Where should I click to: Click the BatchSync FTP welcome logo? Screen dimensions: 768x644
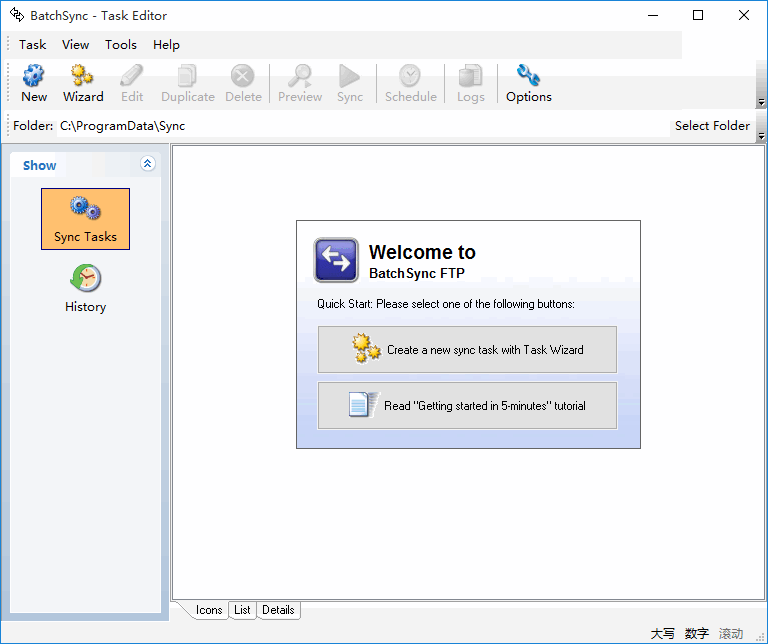pyautogui.click(x=336, y=260)
